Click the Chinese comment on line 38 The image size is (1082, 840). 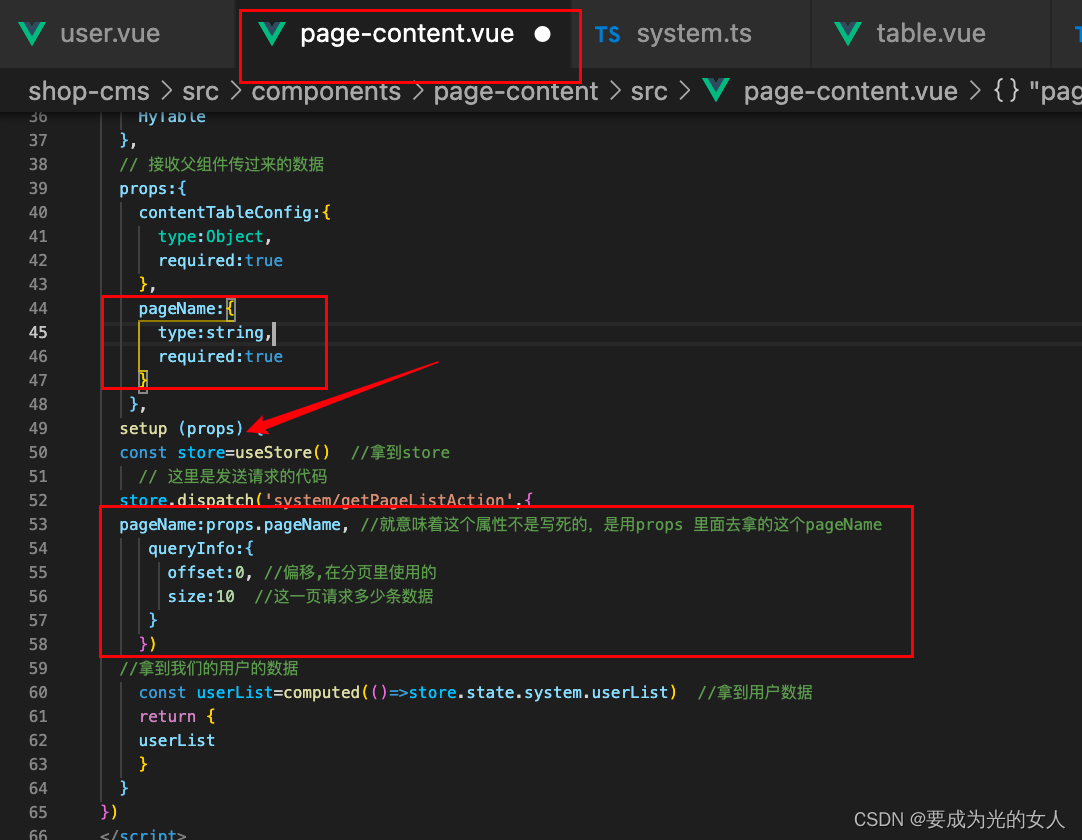(x=222, y=164)
